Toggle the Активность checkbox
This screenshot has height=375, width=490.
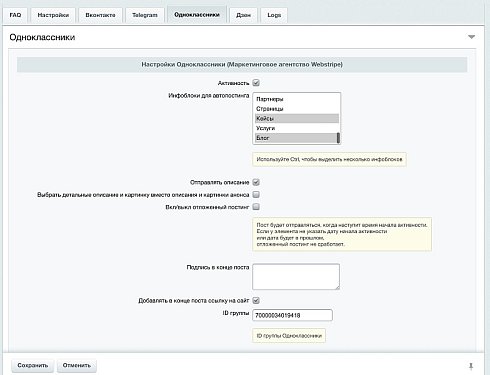pyautogui.click(x=256, y=83)
